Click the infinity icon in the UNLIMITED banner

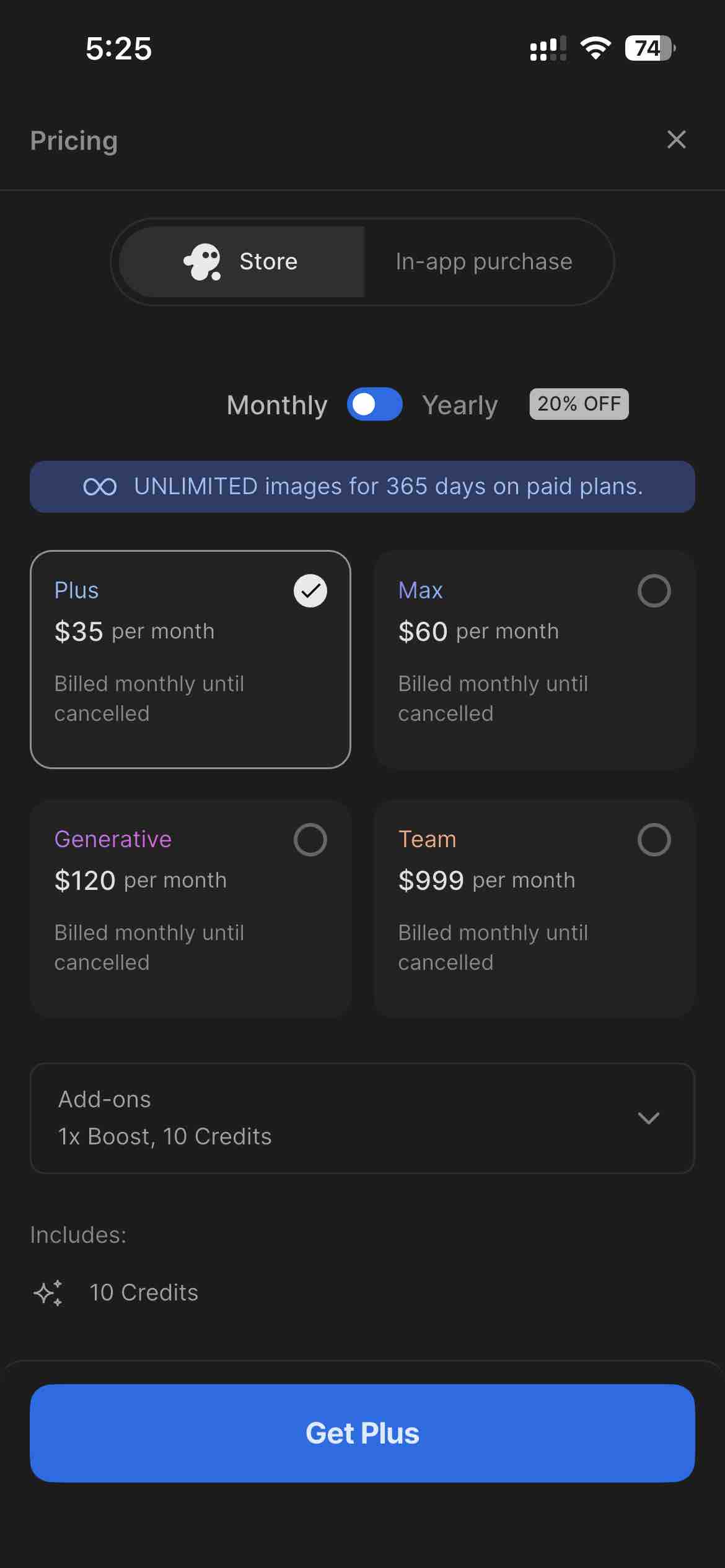[100, 487]
